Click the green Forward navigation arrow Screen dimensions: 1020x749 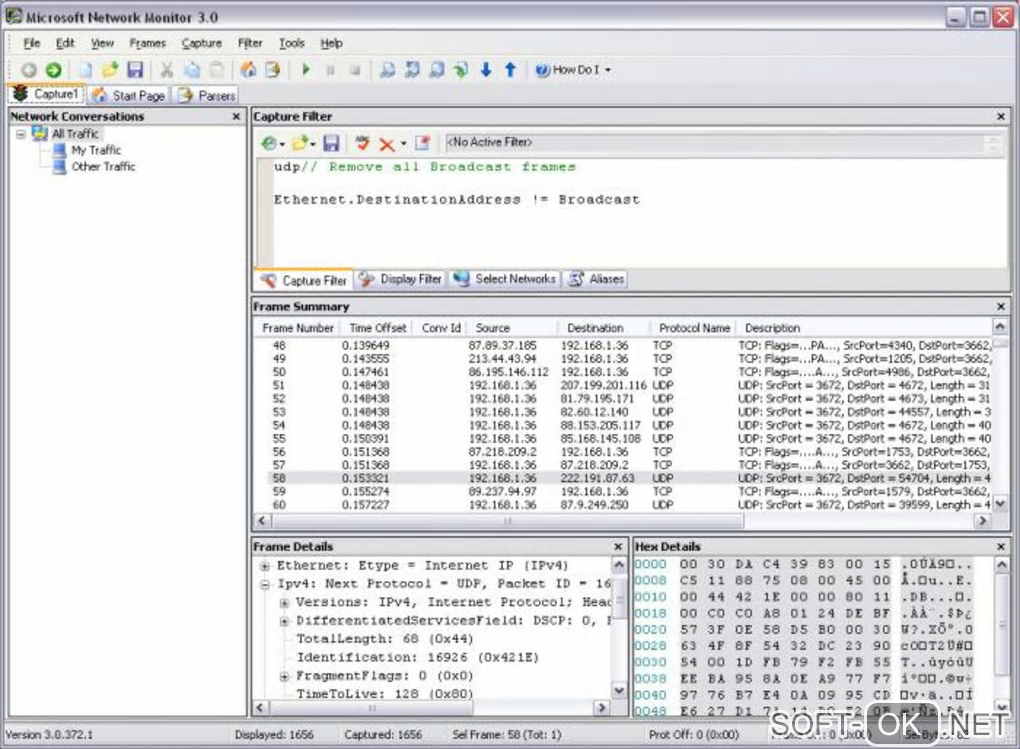54,70
